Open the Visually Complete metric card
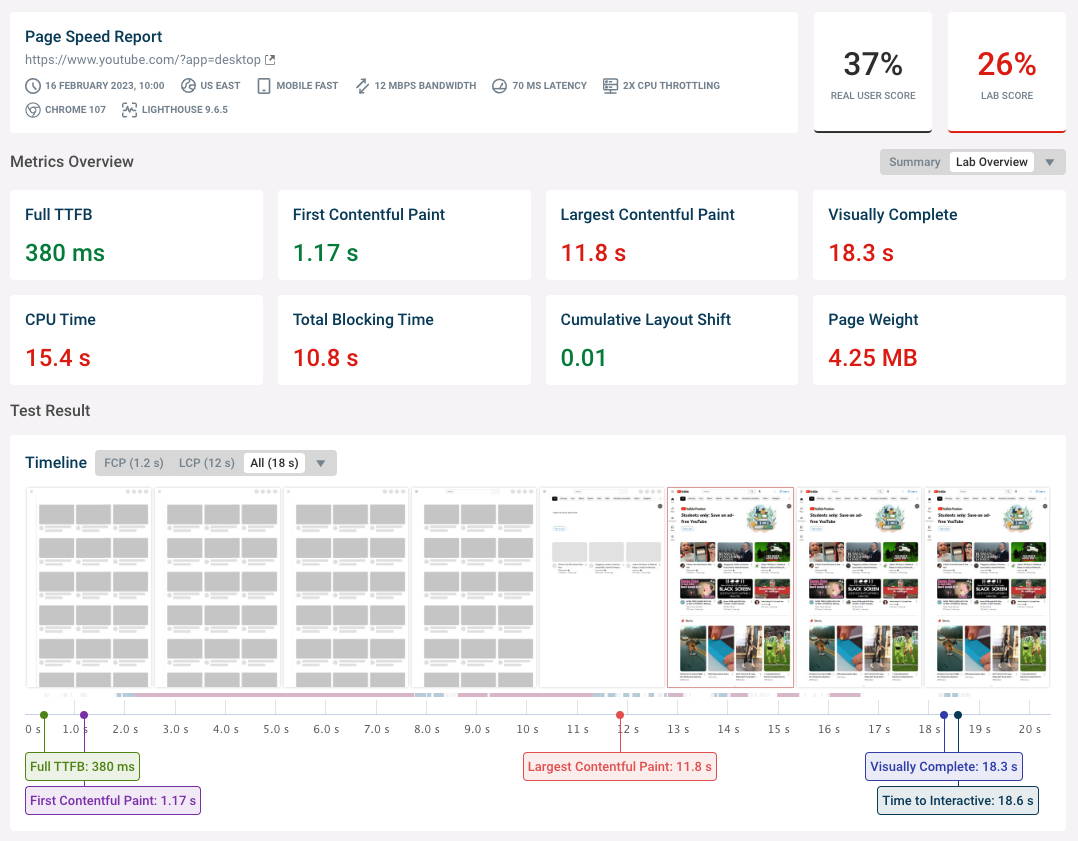The width and height of the screenshot is (1078, 841). tap(939, 235)
